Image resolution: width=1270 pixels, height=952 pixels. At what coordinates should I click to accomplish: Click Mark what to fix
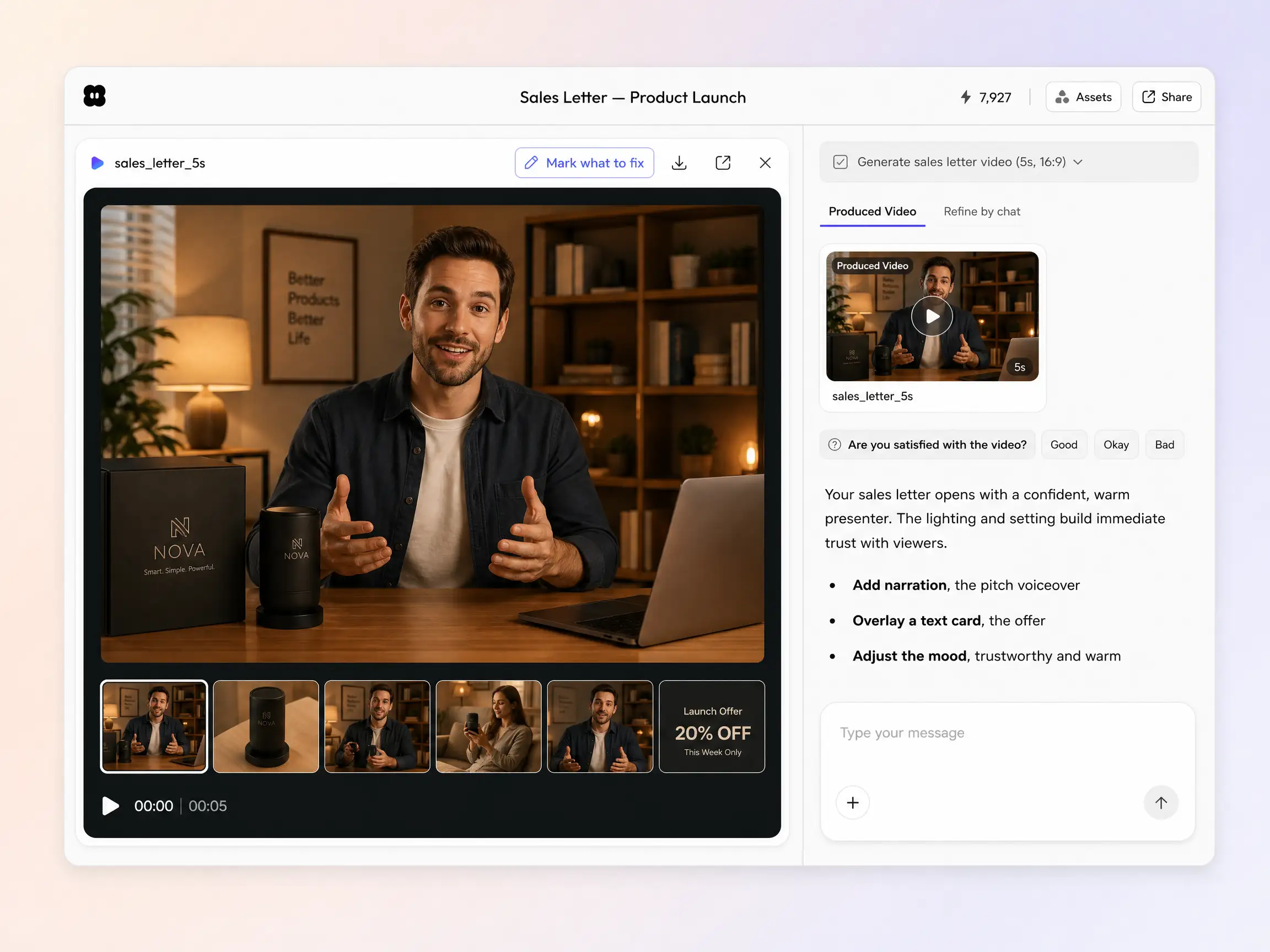click(x=584, y=163)
